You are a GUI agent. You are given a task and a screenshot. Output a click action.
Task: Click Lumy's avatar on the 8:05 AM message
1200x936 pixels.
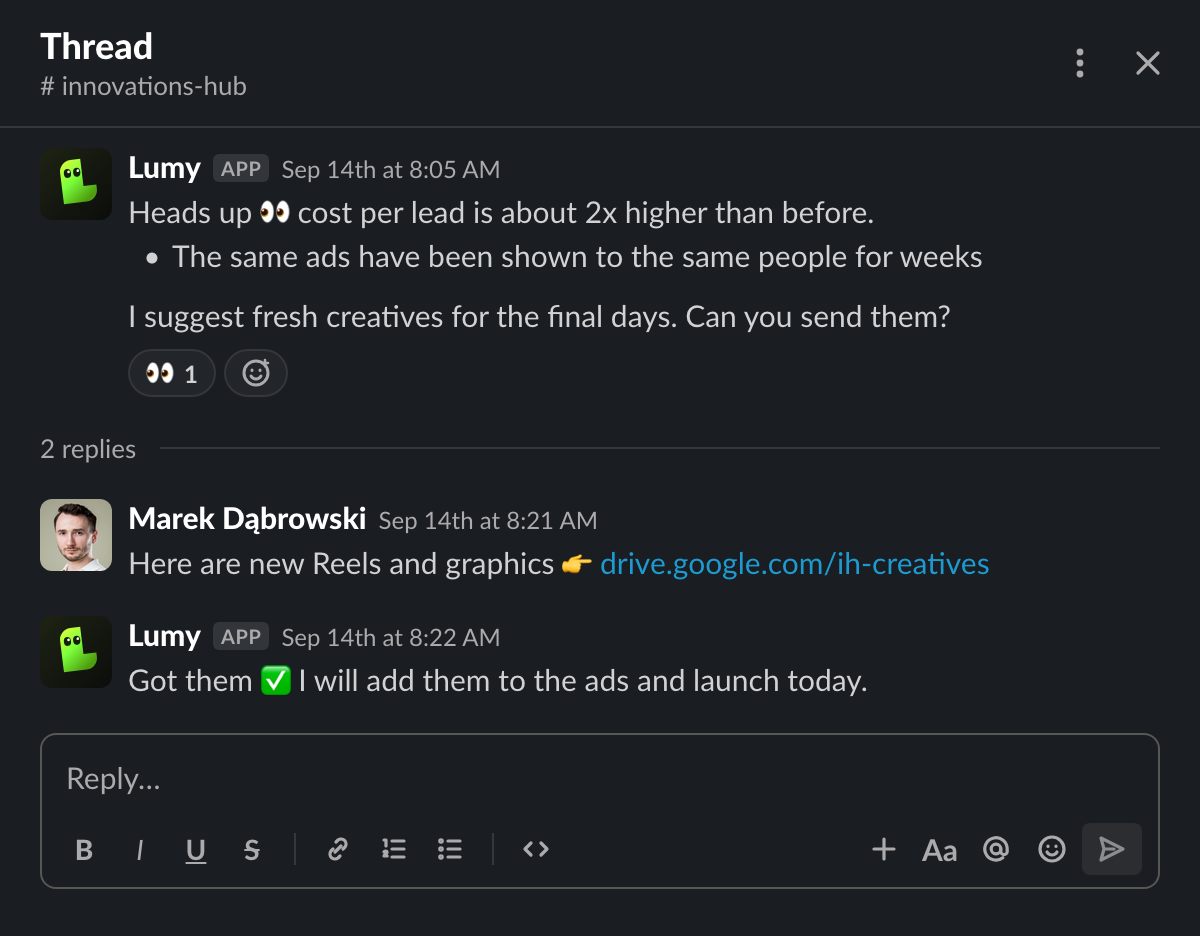pos(76,184)
